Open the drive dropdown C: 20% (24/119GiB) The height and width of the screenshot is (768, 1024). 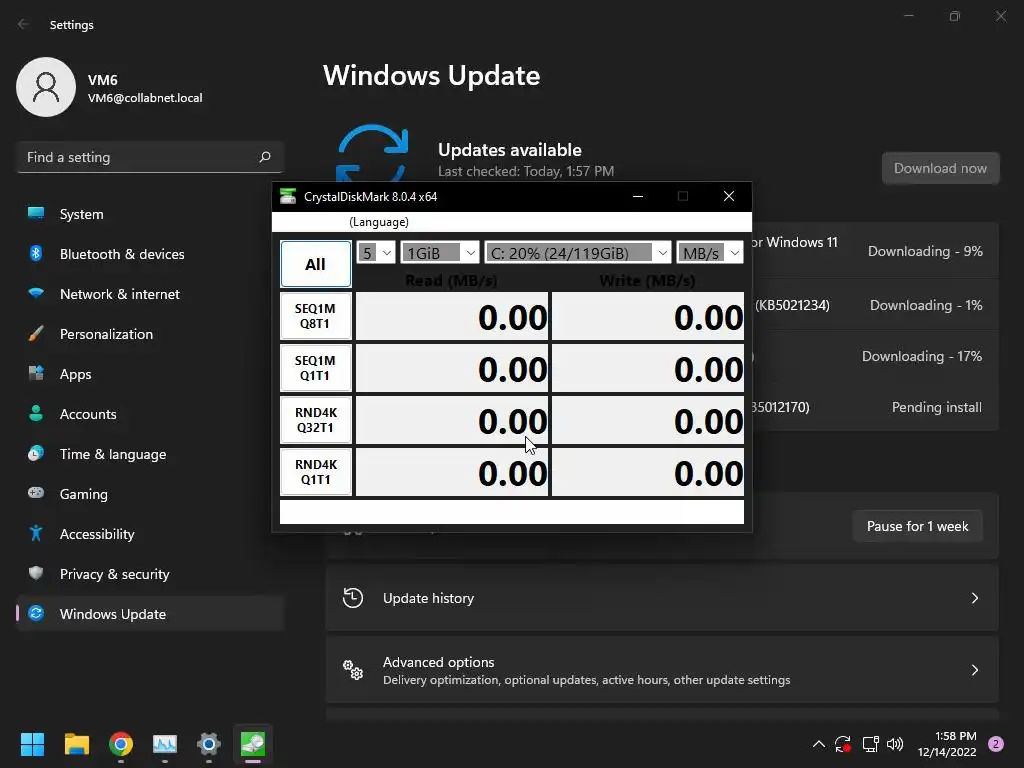pos(578,253)
